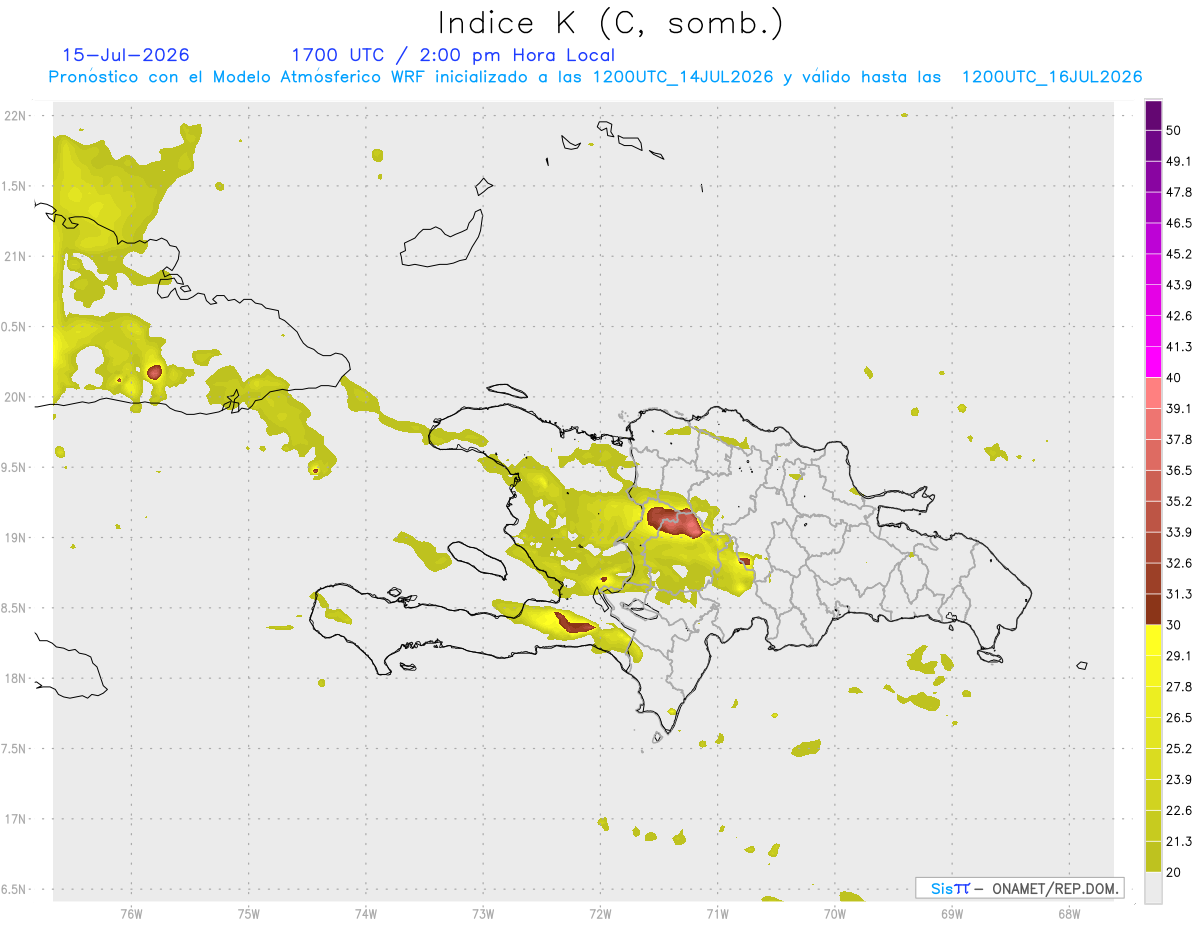Viewport: 1200px width, 927px height.
Task: Click the colorbar label "47.8"
Action: 1180,193
